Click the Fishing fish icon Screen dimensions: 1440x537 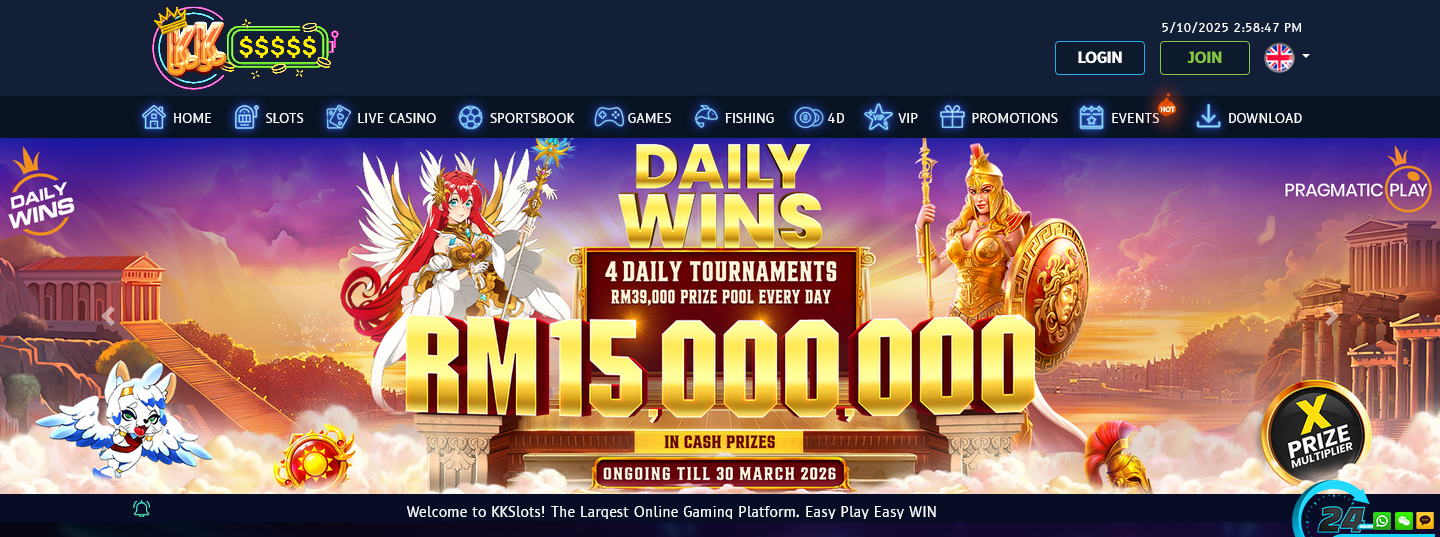coord(706,117)
